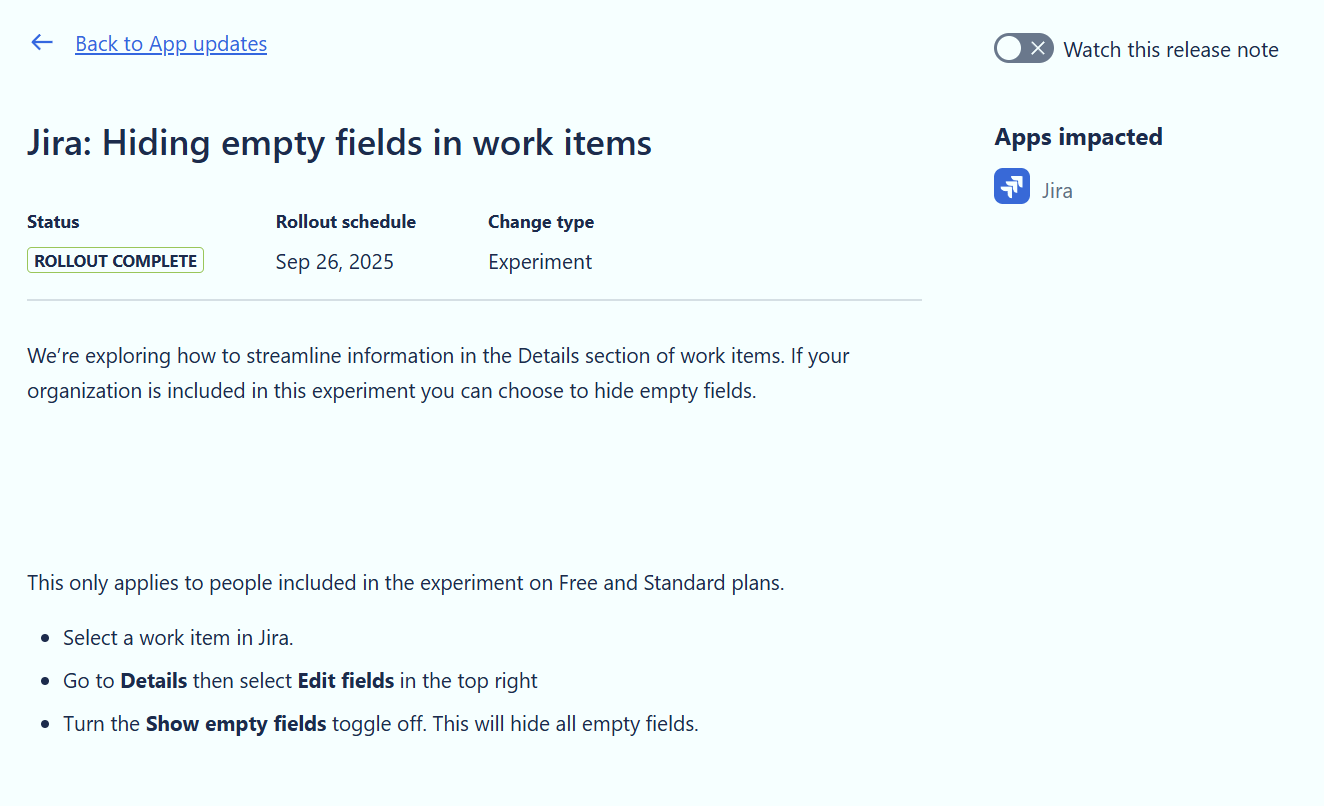Open the Jira link under Apps impacted
The width and height of the screenshot is (1324, 806).
coord(1057,189)
